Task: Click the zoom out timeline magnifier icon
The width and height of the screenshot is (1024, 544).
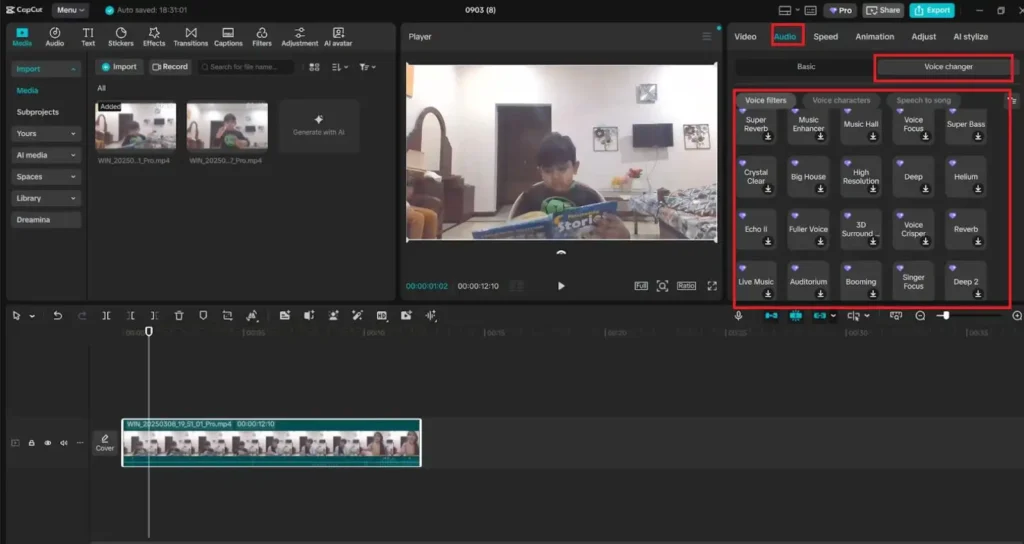Action: pyautogui.click(x=920, y=315)
